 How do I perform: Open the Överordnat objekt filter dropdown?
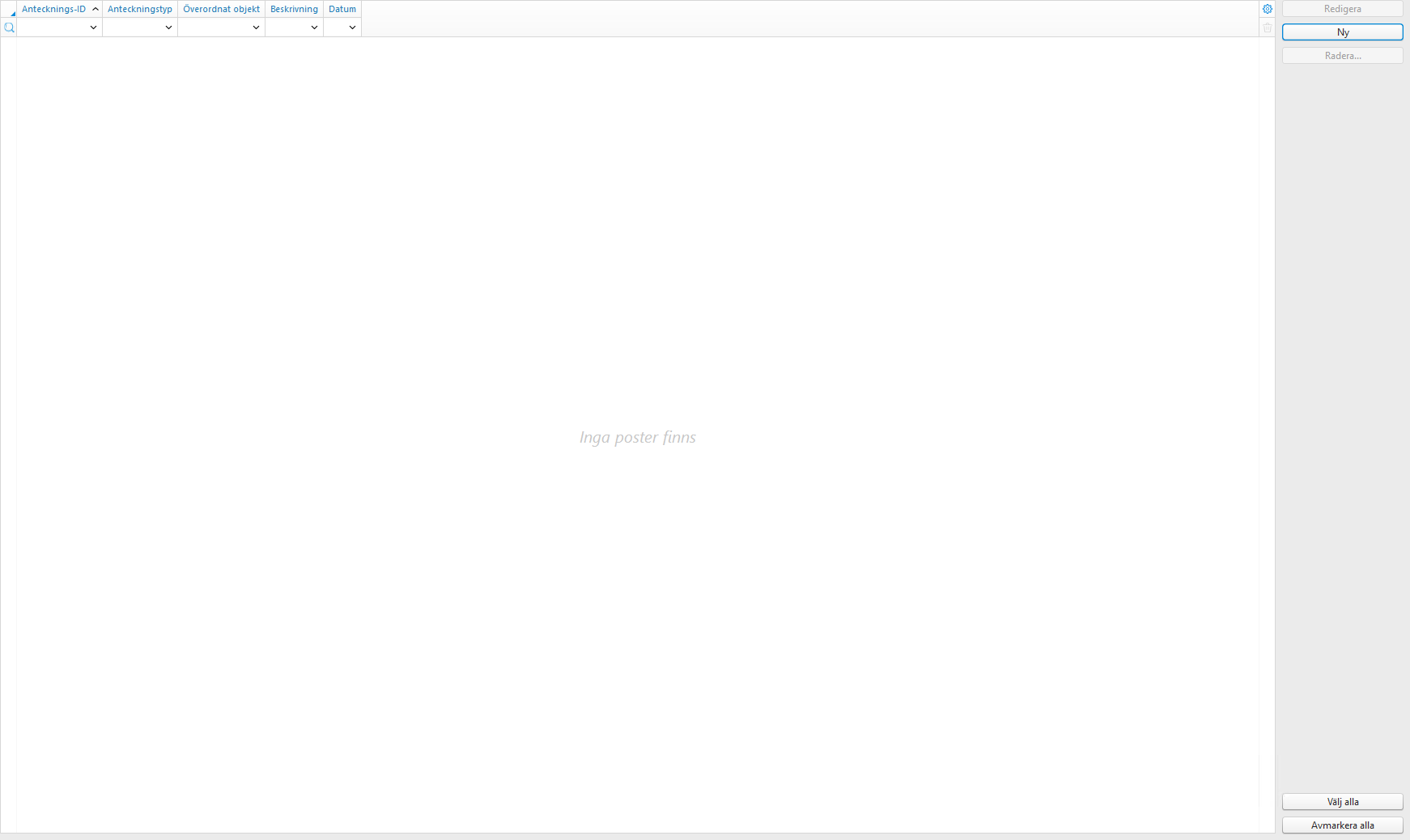[x=257, y=27]
